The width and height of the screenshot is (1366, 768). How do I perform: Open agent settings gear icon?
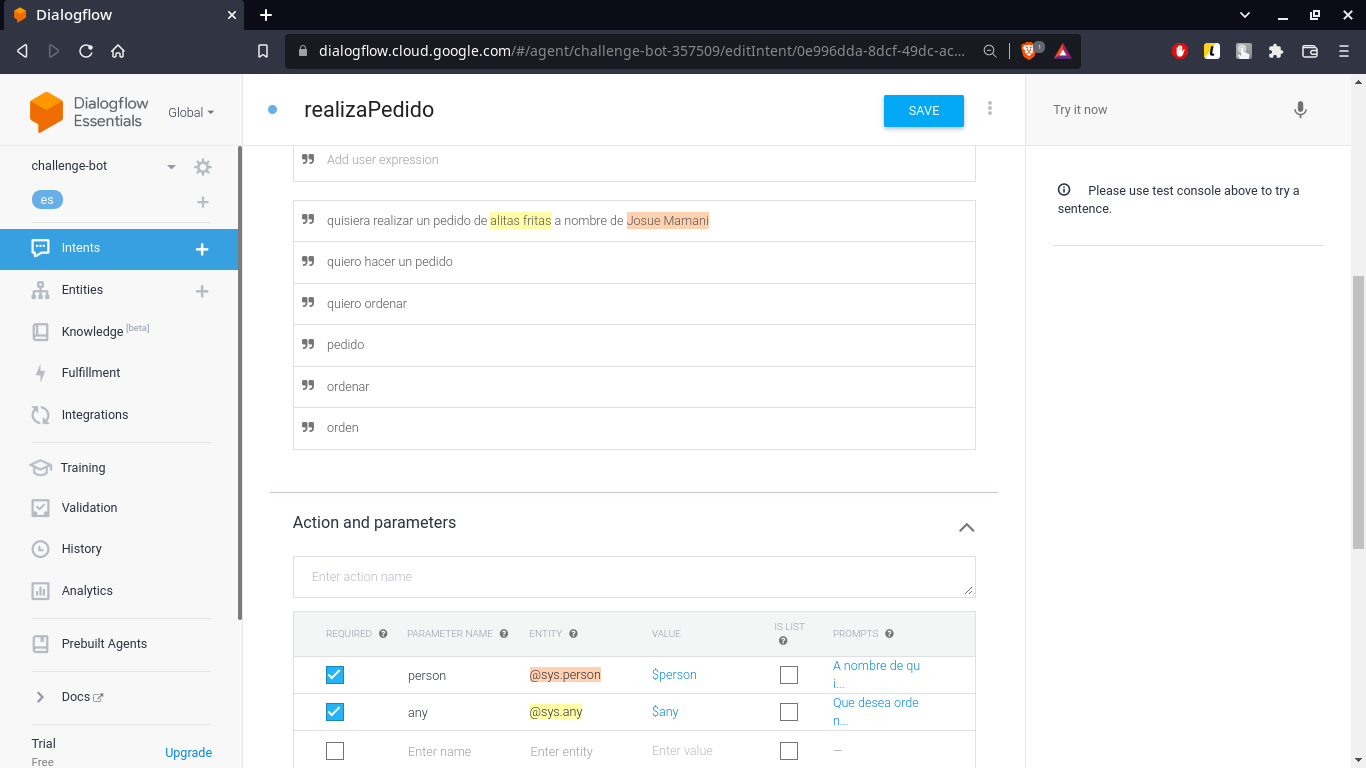point(203,167)
